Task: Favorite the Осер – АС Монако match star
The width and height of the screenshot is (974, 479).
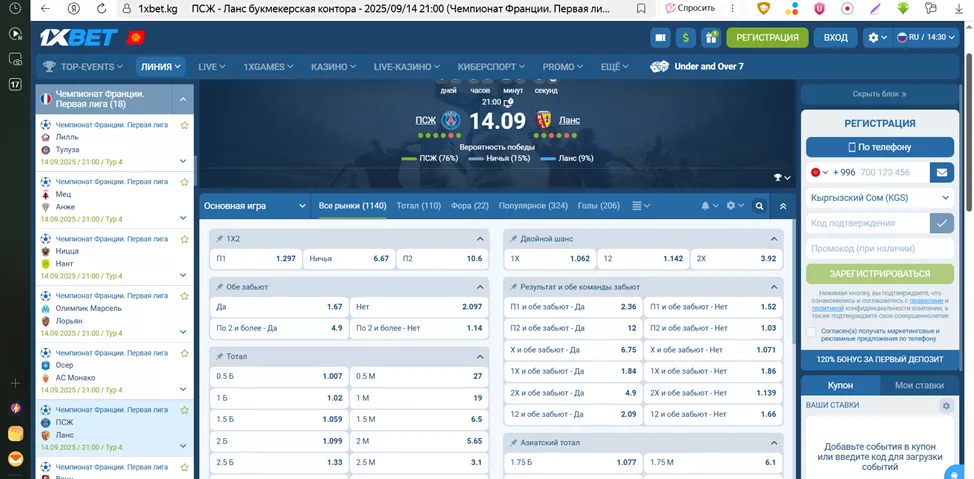Action: [184, 353]
